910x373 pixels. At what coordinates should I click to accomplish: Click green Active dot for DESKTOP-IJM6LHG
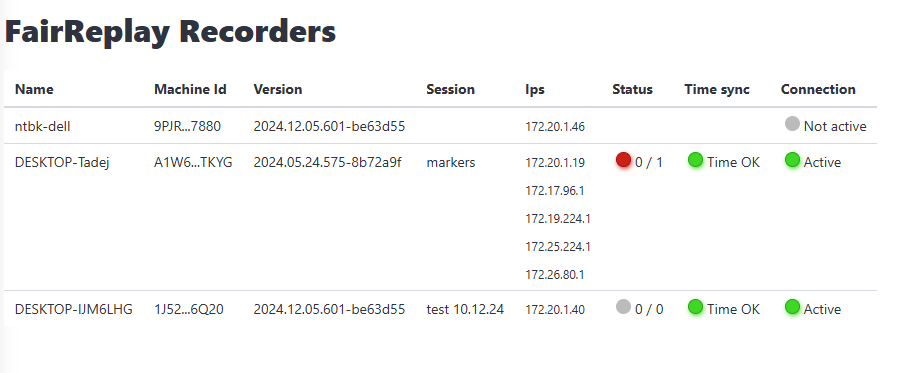(x=792, y=307)
